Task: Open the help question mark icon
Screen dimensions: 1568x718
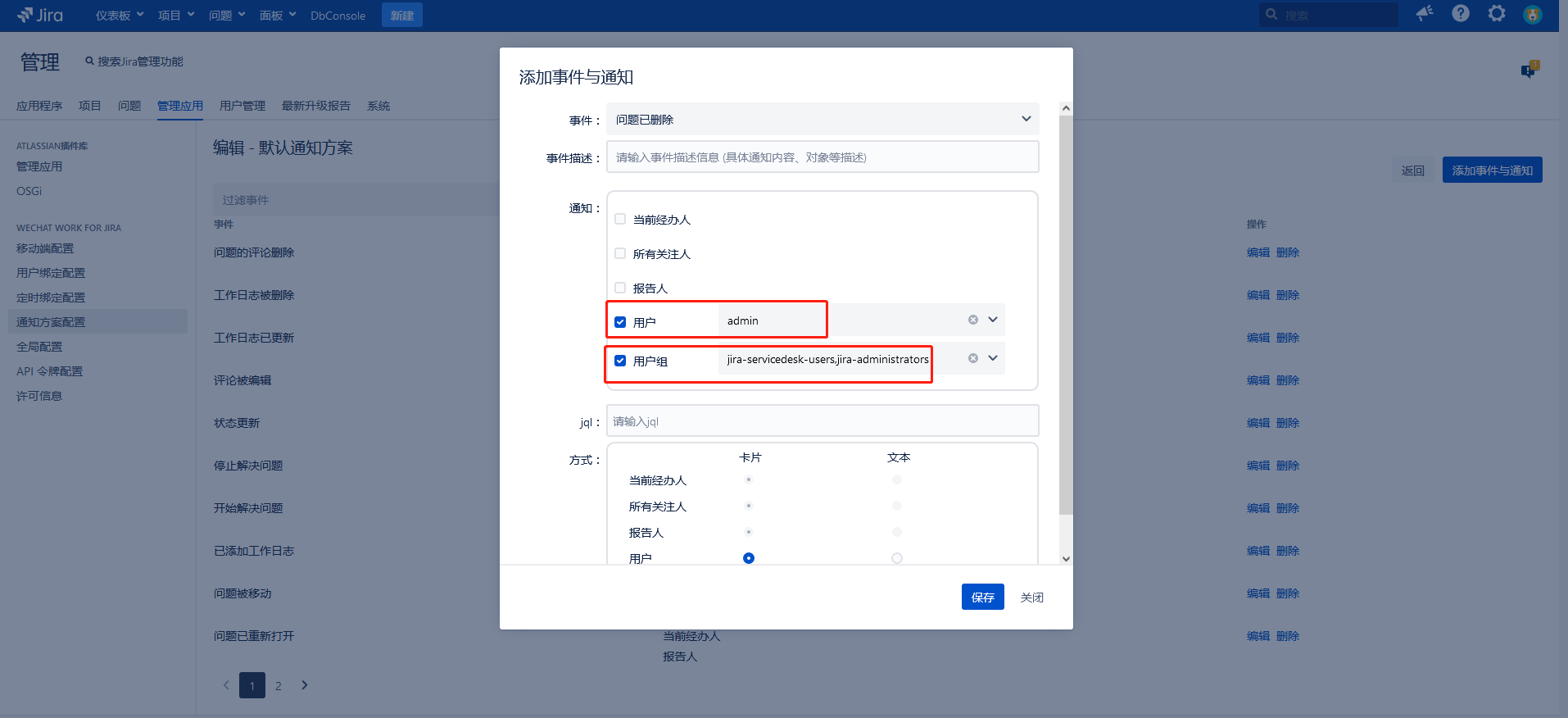Action: coord(1461,13)
